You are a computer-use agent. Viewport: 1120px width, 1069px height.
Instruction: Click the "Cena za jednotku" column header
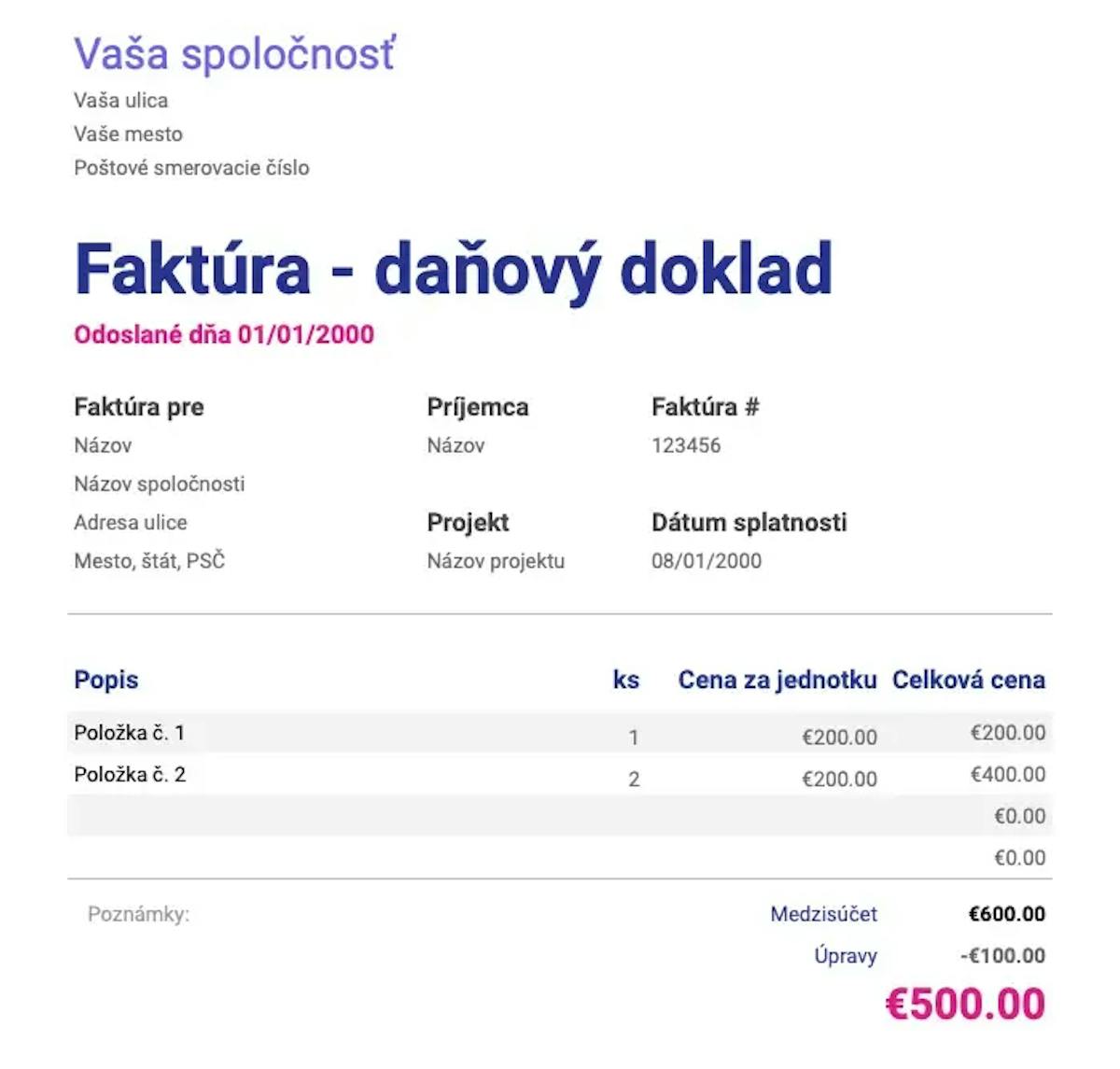(777, 680)
